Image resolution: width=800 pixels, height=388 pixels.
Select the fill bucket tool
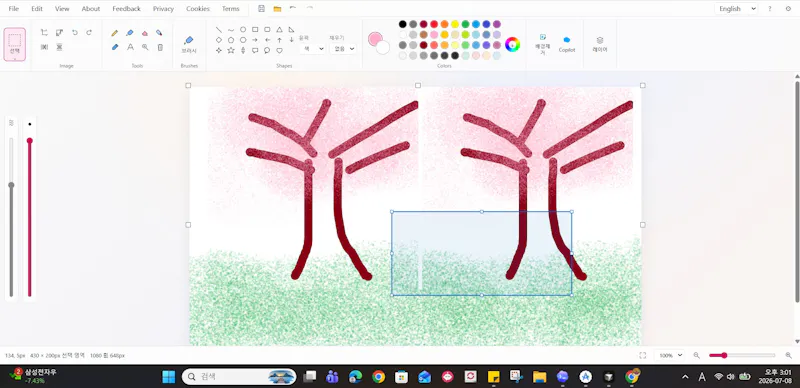pyautogui.click(x=130, y=33)
